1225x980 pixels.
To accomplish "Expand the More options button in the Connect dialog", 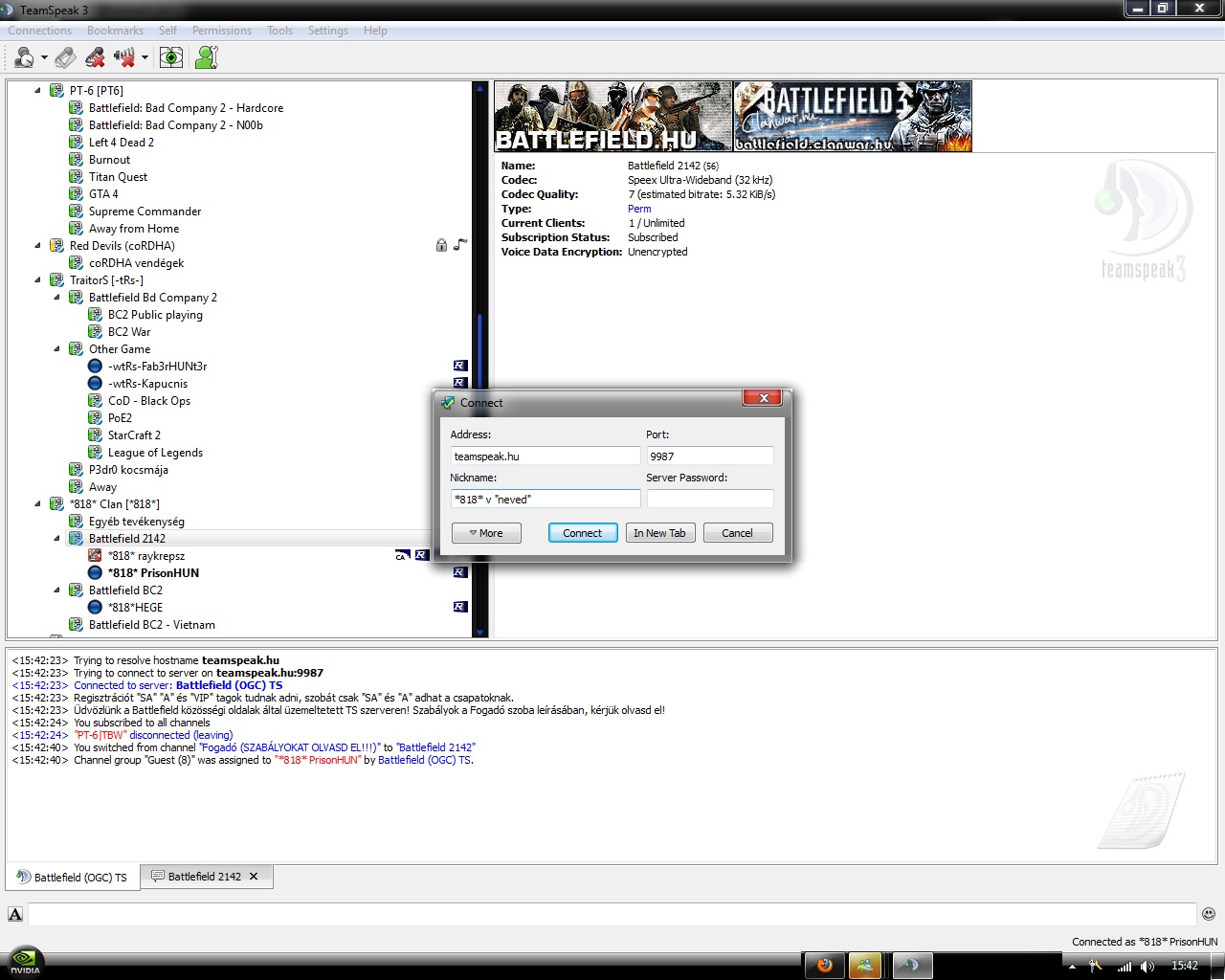I will (486, 533).
